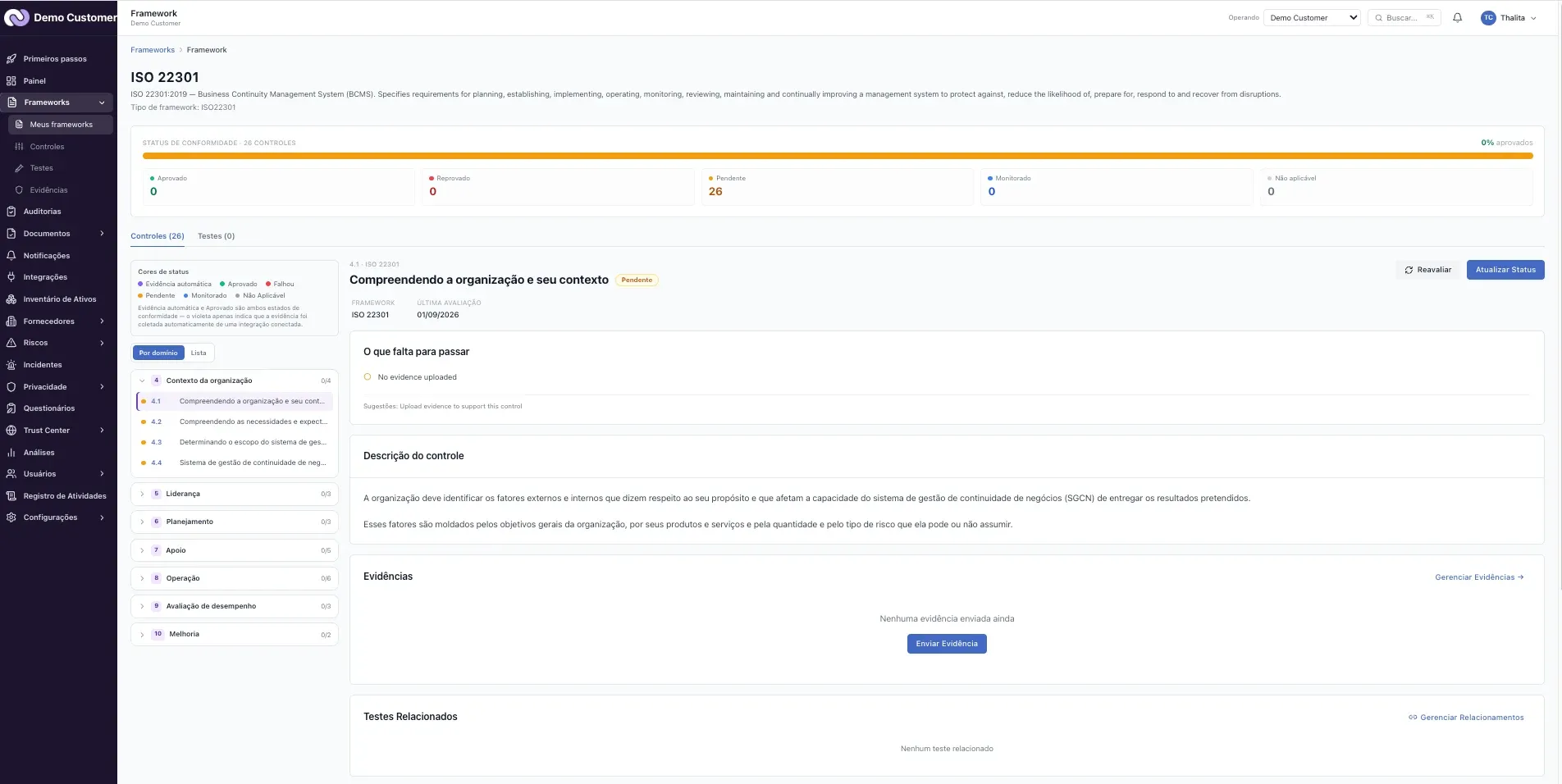1562x784 pixels.
Task: Select control 4.2 Compreendendo as necessidades
Action: (x=235, y=422)
